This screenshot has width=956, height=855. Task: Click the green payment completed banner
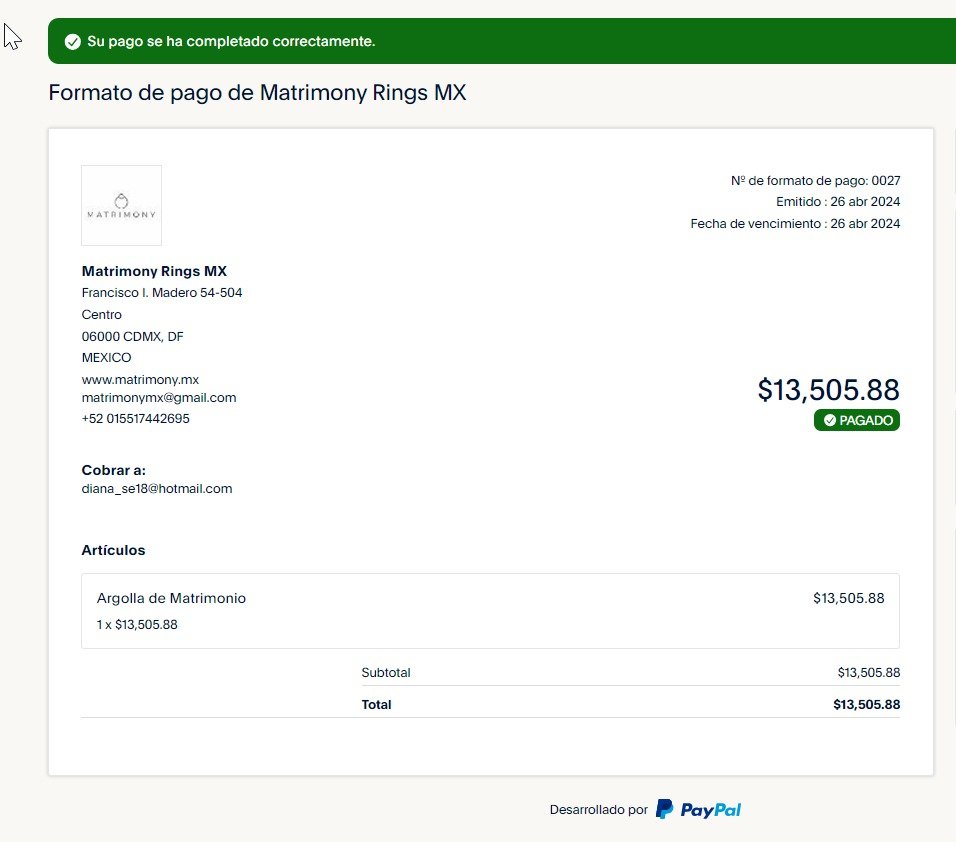[x=500, y=41]
